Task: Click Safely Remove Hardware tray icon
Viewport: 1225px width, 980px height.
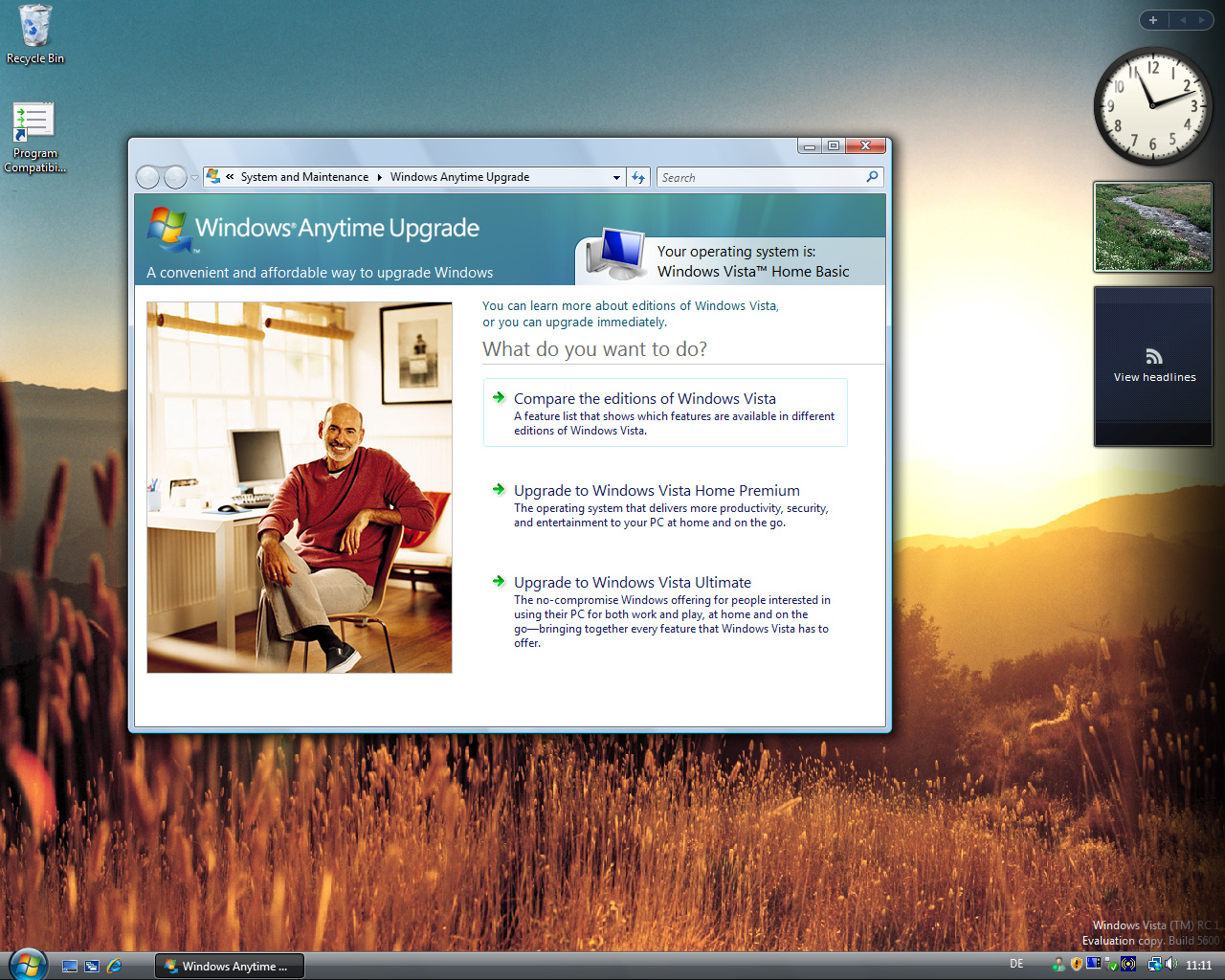Action: point(1111,965)
